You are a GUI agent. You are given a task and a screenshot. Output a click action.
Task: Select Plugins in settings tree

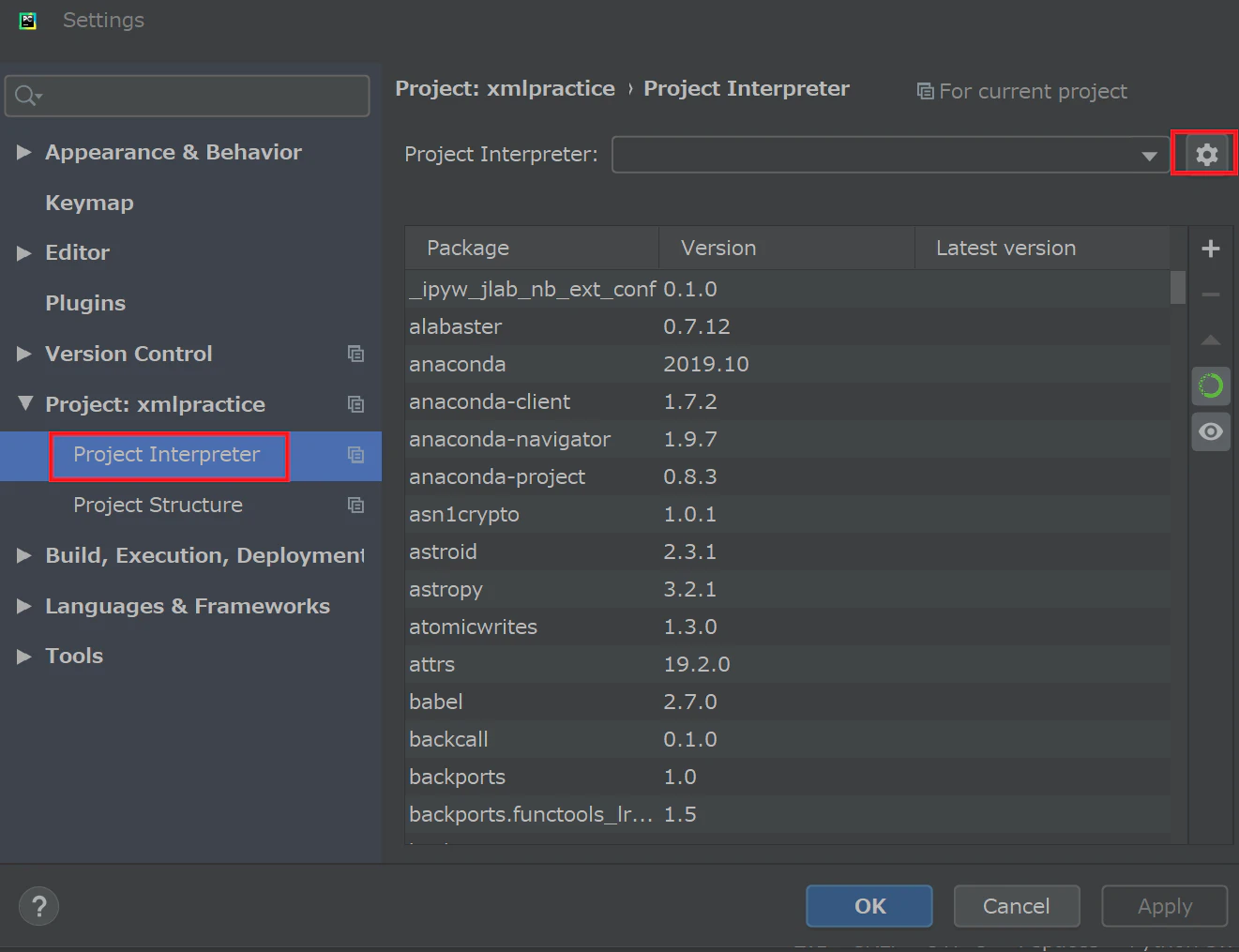(85, 303)
